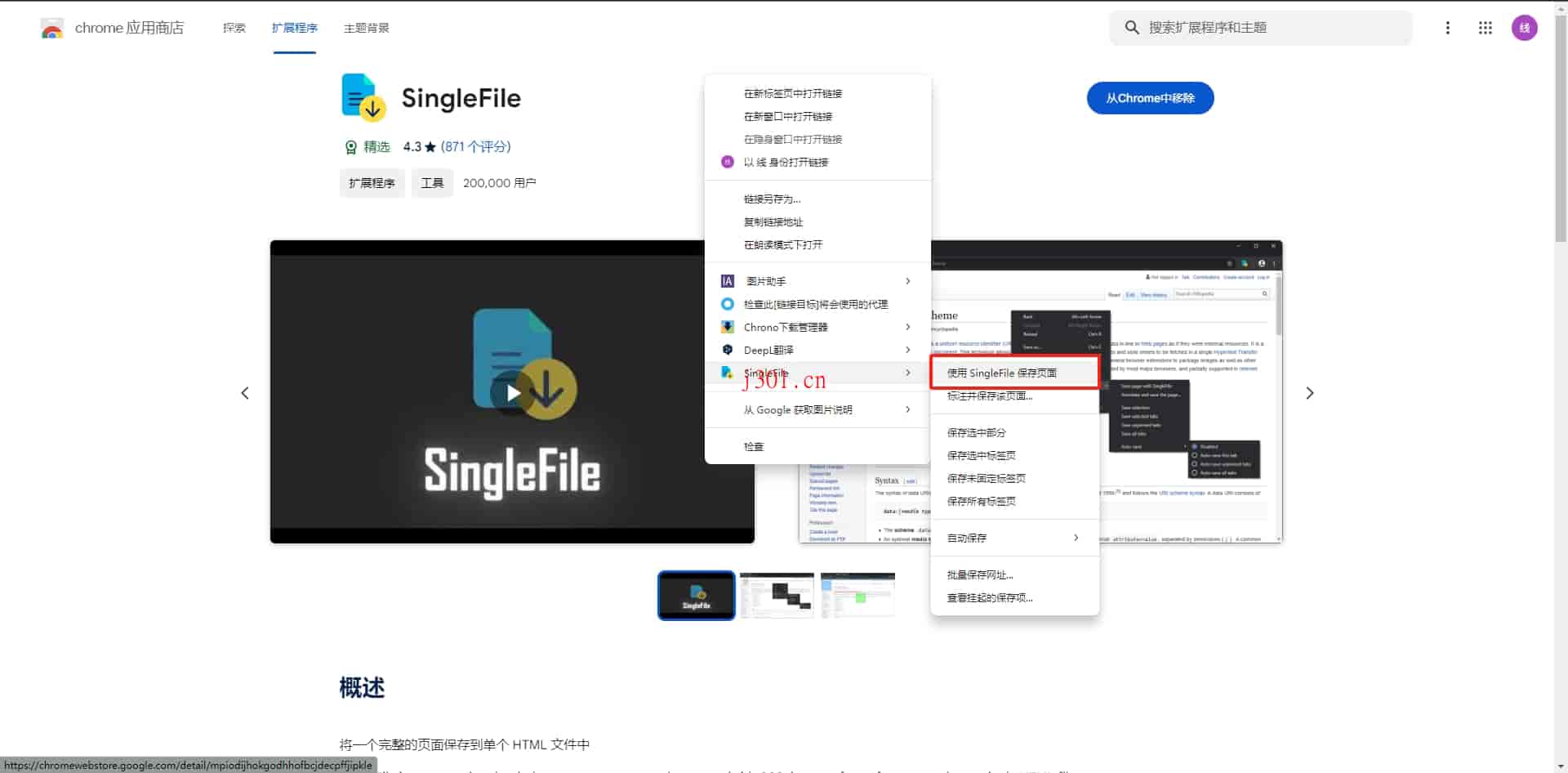Go to next screenshot with right arrow
Screen dimensions: 1568x773
point(1310,393)
